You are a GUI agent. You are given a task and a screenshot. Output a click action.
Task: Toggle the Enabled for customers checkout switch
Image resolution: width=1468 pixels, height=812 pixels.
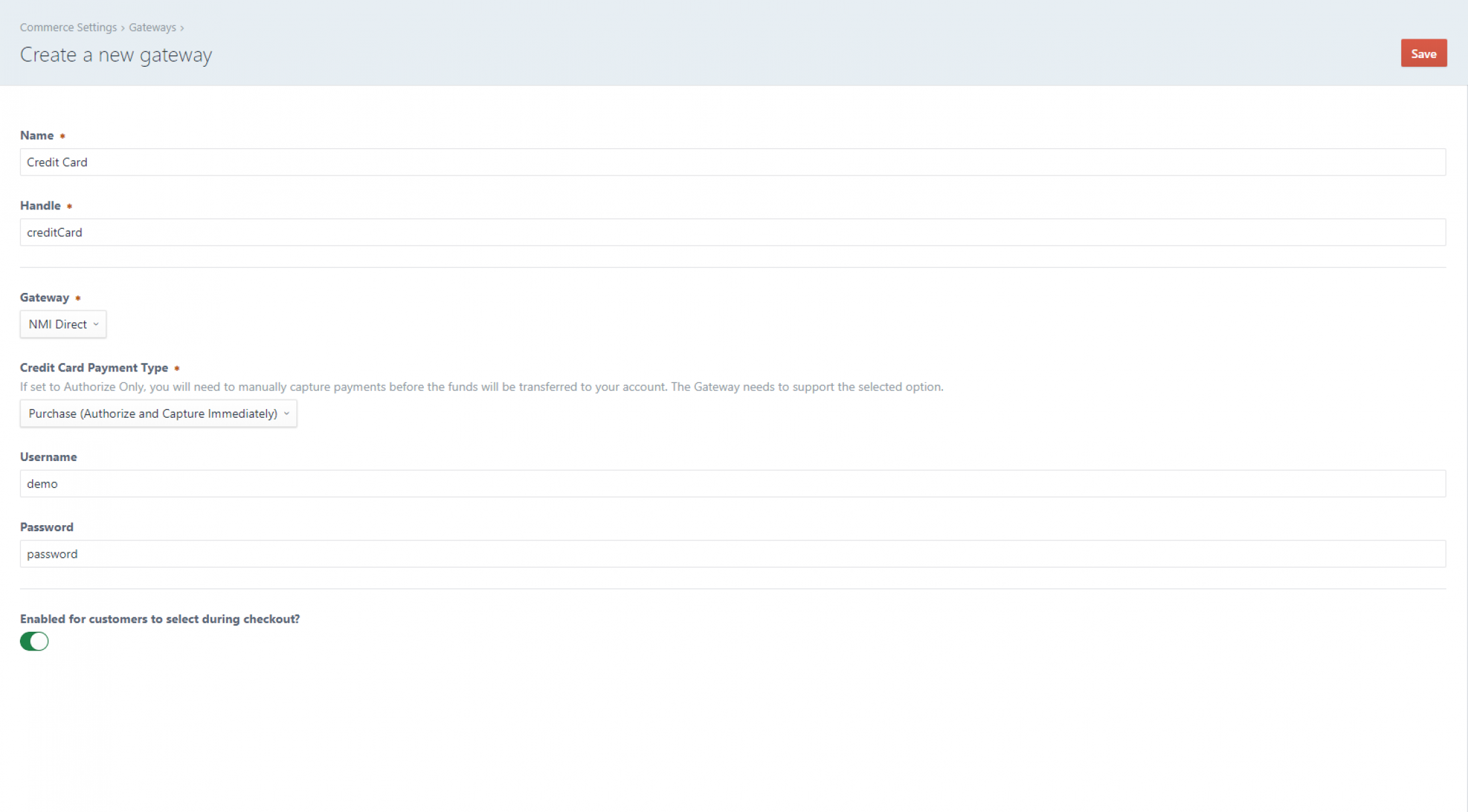34,641
